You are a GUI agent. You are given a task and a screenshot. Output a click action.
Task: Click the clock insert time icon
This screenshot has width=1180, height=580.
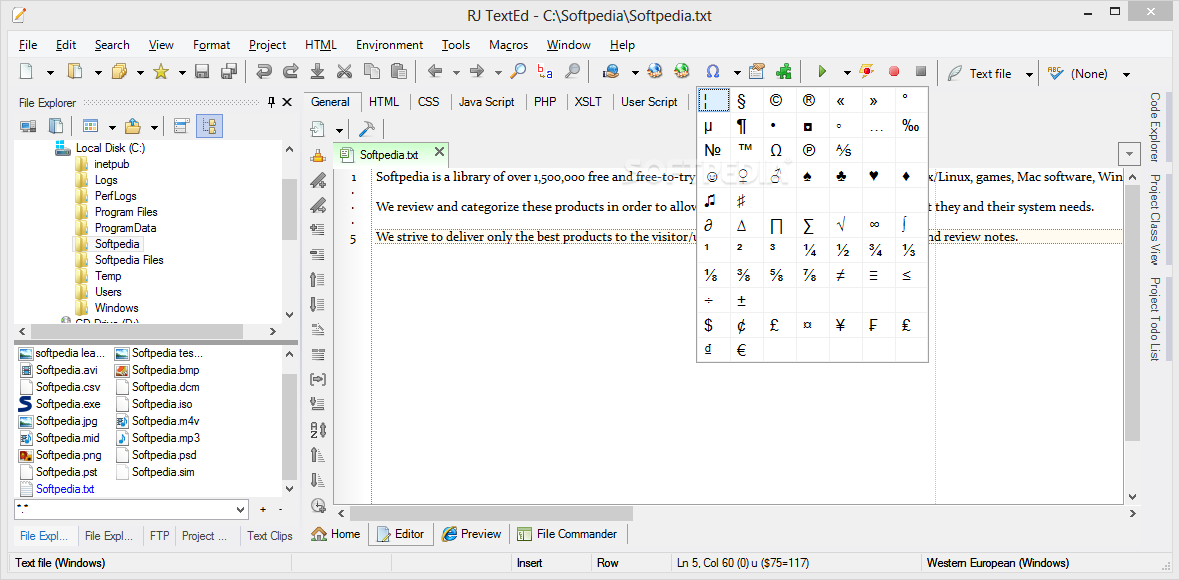[x=318, y=506]
